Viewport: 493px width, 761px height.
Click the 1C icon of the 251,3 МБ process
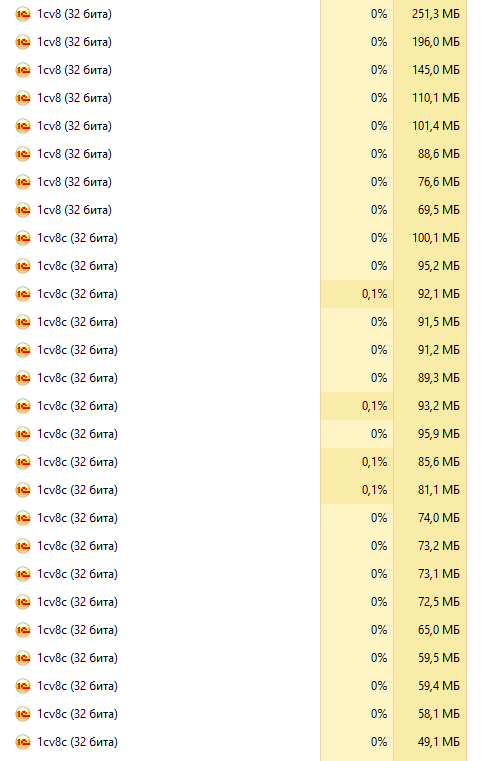click(23, 14)
